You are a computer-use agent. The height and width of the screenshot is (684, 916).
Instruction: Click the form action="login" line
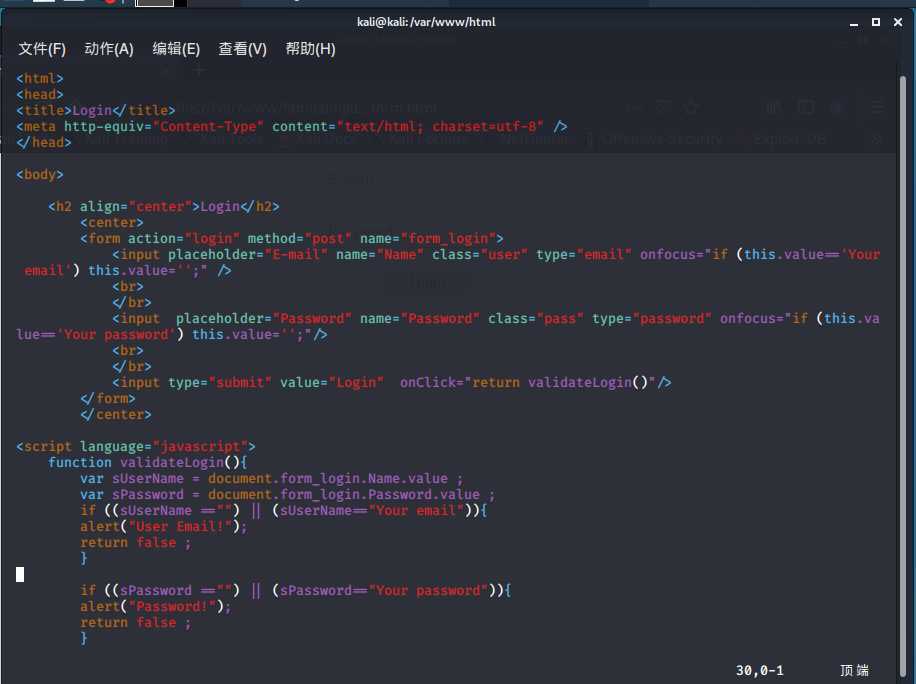click(x=292, y=238)
